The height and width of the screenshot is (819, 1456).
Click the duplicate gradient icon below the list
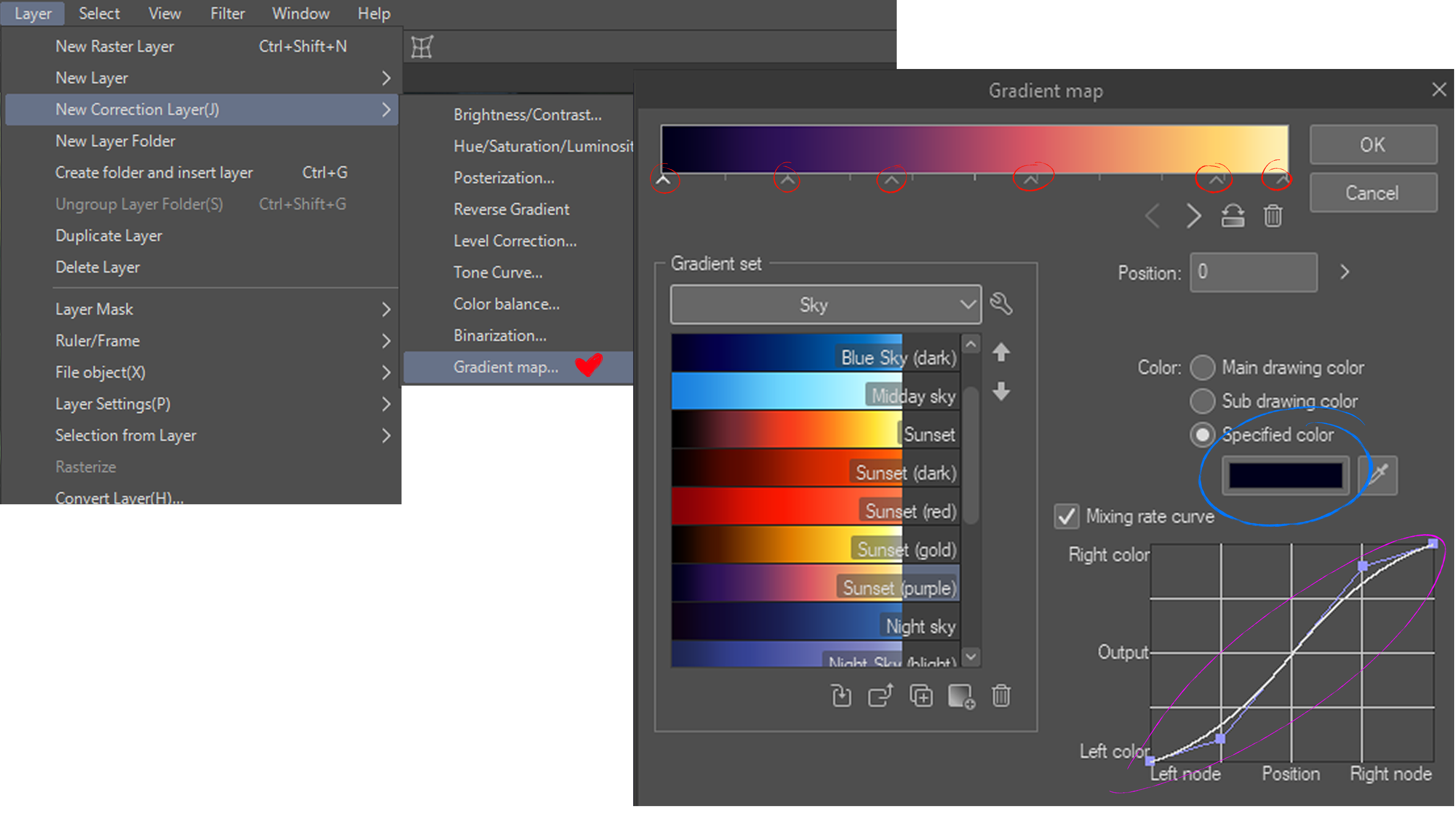[921, 696]
